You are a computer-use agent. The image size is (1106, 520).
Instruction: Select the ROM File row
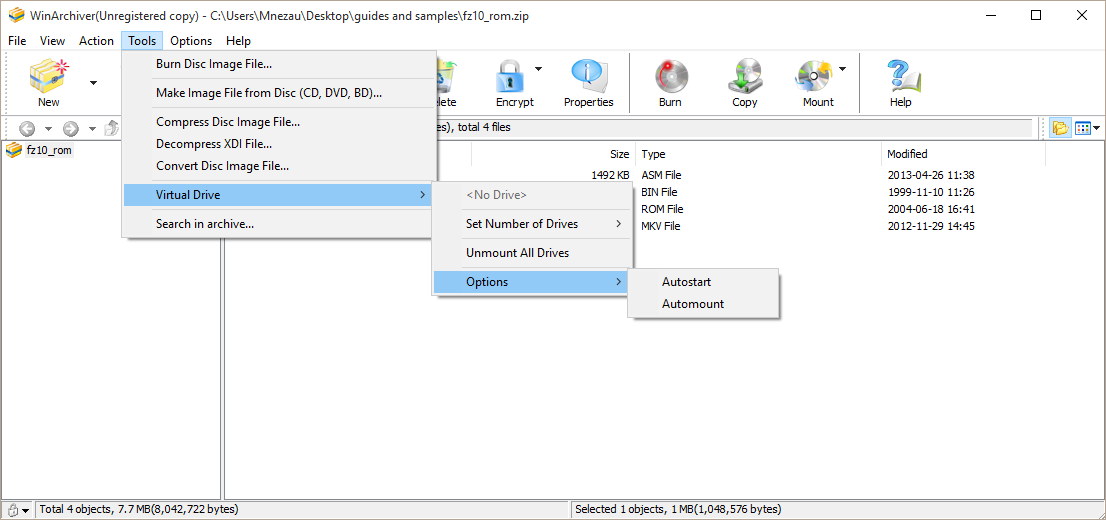pyautogui.click(x=661, y=209)
